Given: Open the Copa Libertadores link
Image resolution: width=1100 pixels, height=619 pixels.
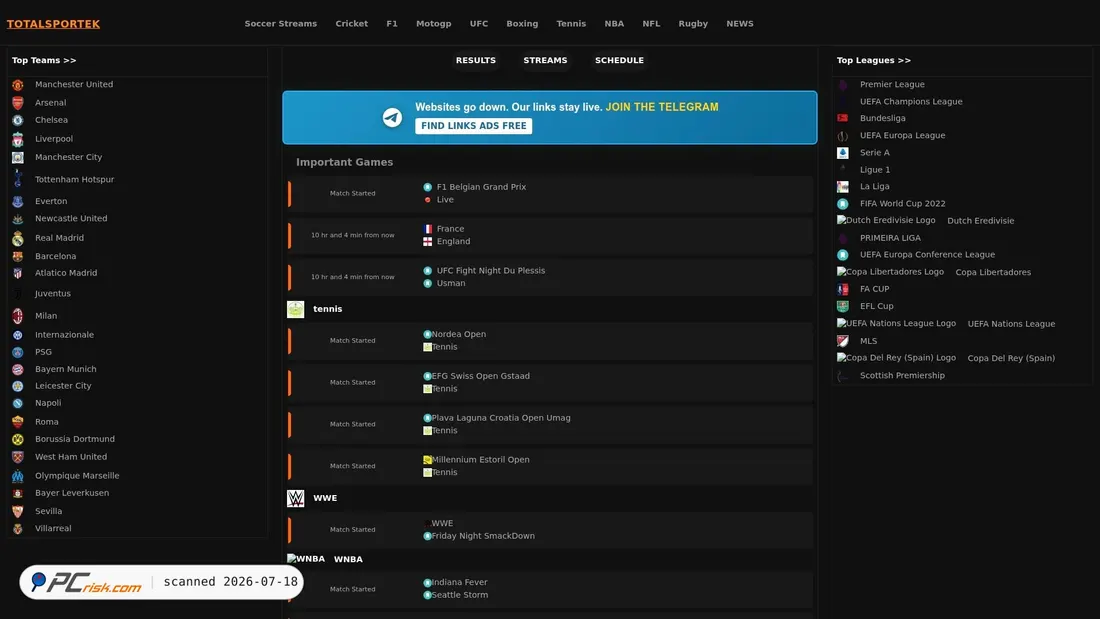Looking at the screenshot, I should [993, 272].
